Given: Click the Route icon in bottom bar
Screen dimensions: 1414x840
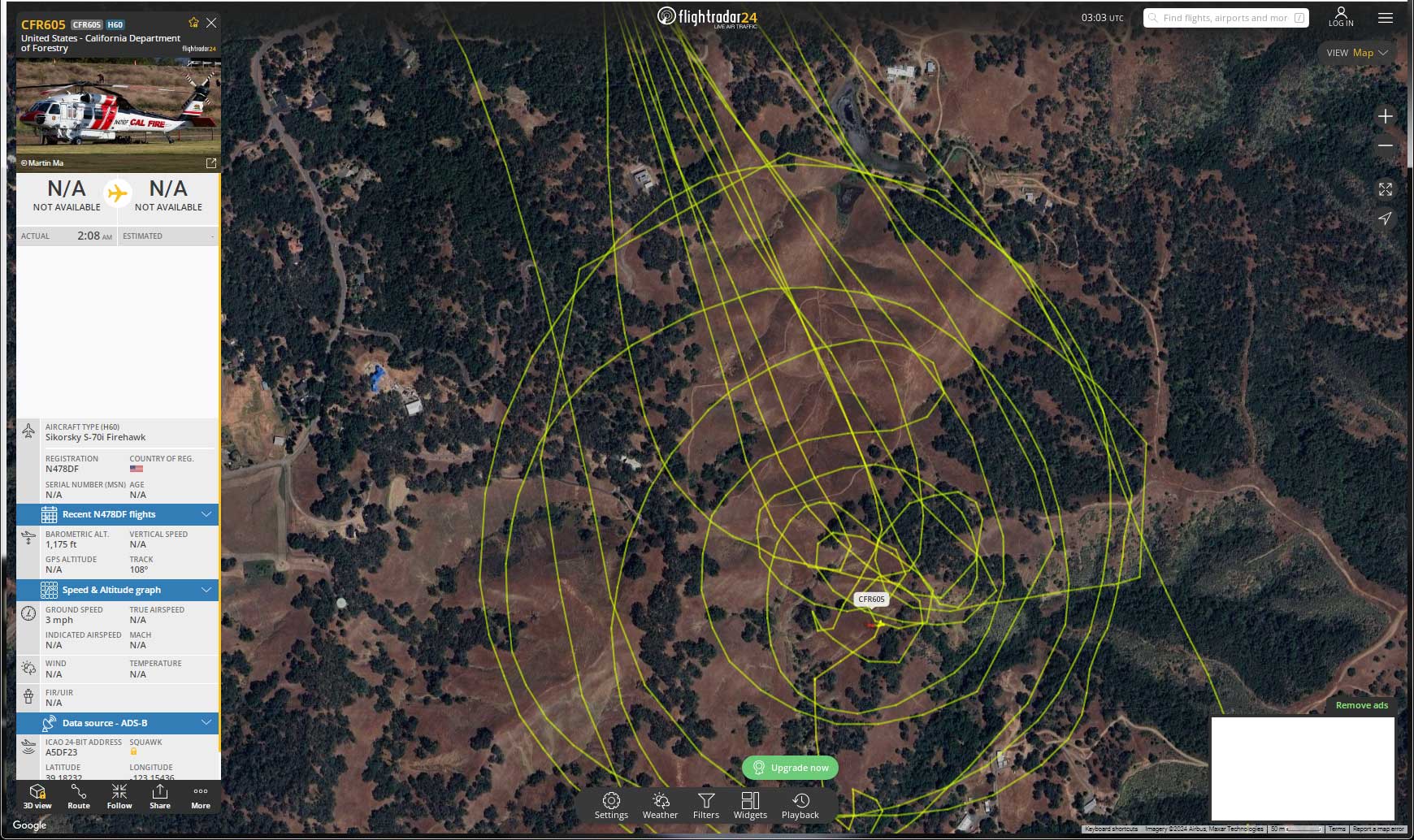Looking at the screenshot, I should 79,796.
